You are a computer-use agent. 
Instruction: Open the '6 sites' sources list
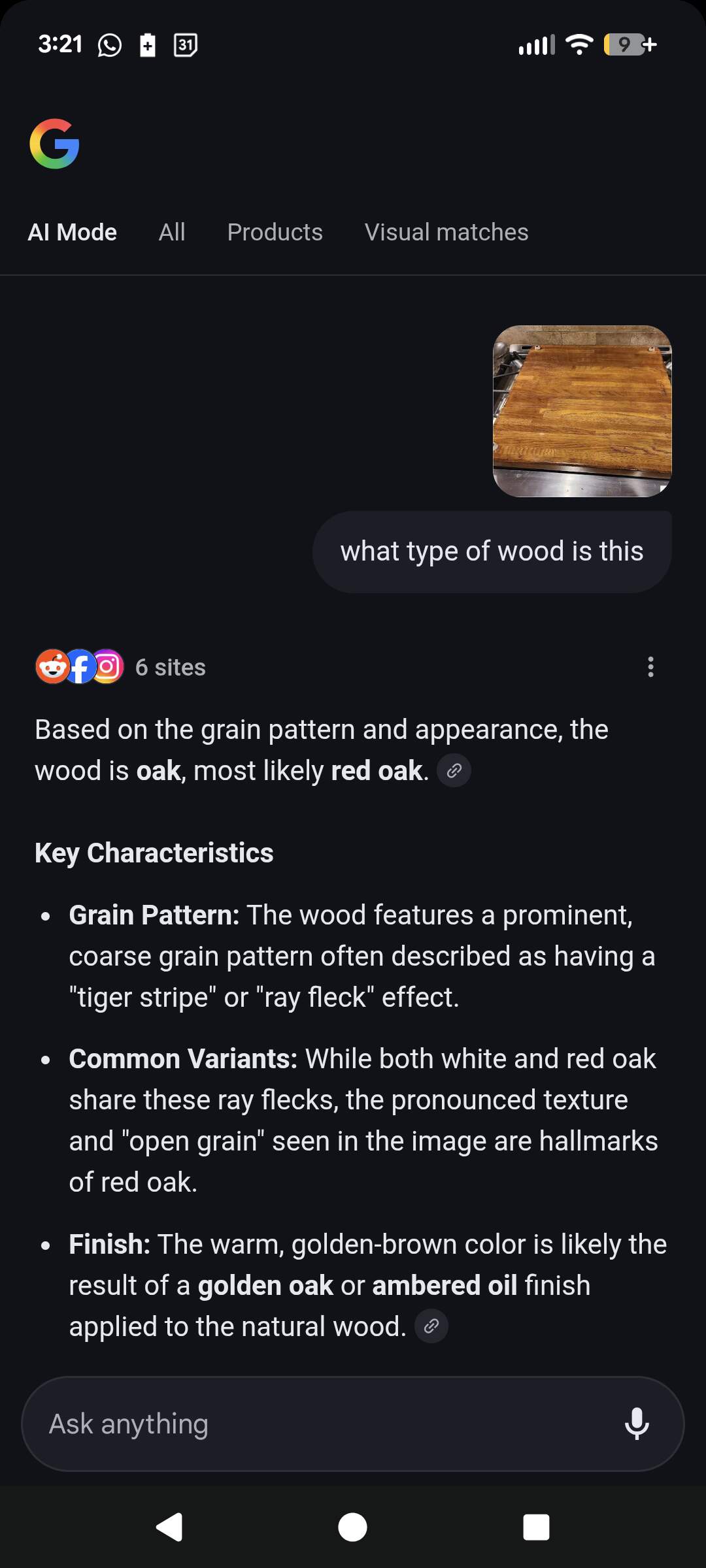(x=170, y=668)
